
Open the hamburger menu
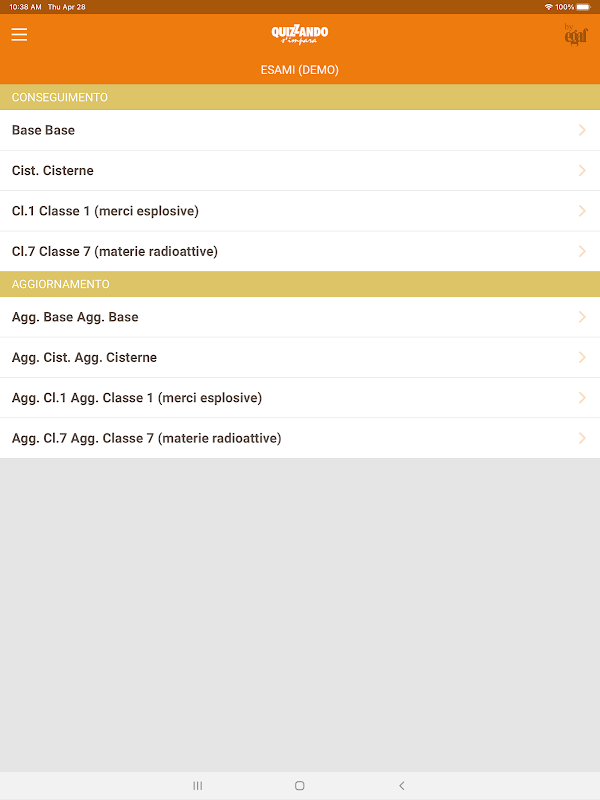click(x=19, y=34)
